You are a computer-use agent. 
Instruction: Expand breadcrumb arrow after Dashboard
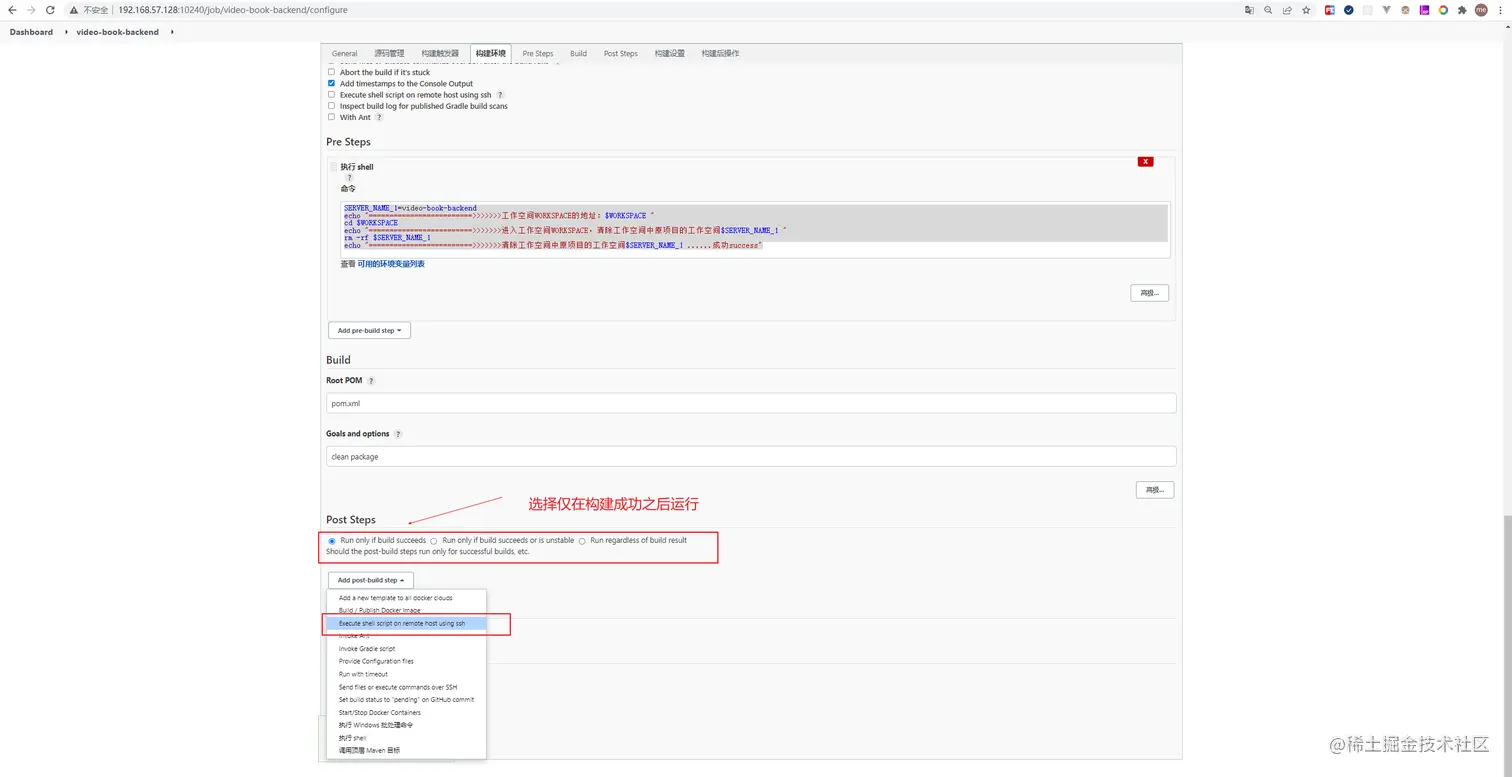[66, 32]
